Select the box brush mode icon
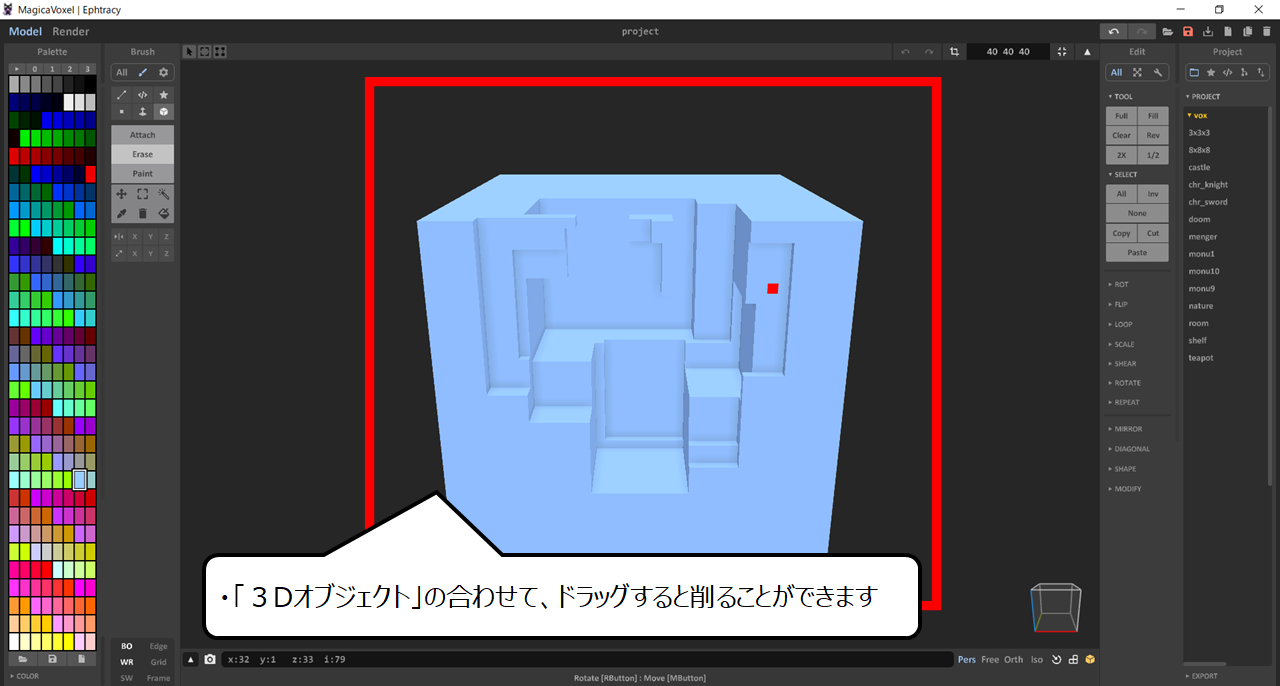The image size is (1280, 686). point(164,112)
